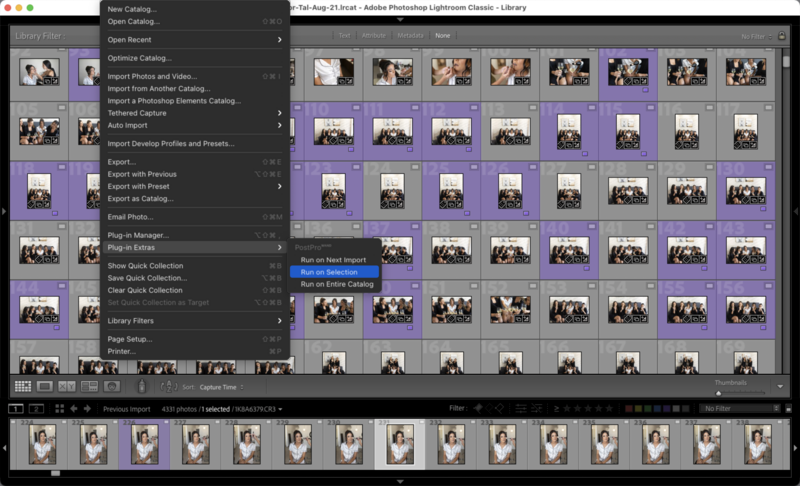Expand Export with Preset submenu
Image resolution: width=800 pixels, height=486 pixels.
(x=194, y=187)
